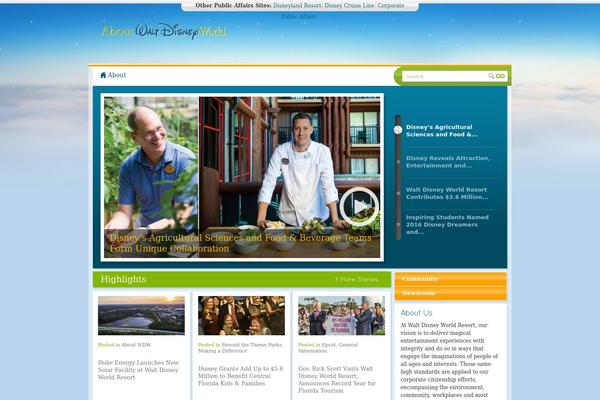Click the Epcot category link

329,345
